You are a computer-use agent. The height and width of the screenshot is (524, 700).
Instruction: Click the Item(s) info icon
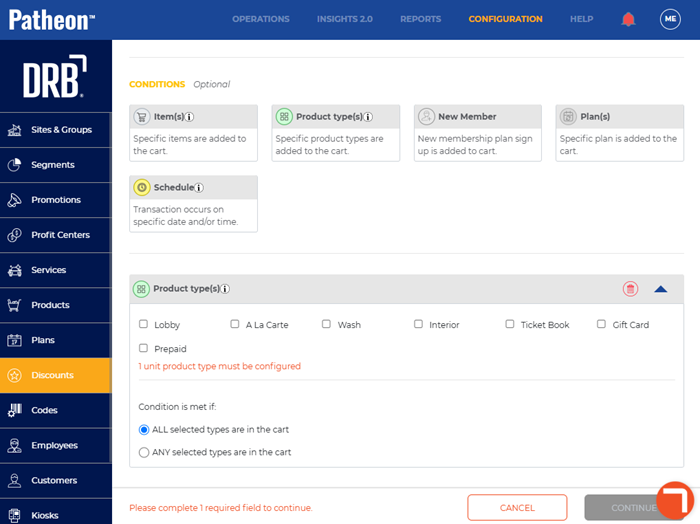tap(189, 117)
